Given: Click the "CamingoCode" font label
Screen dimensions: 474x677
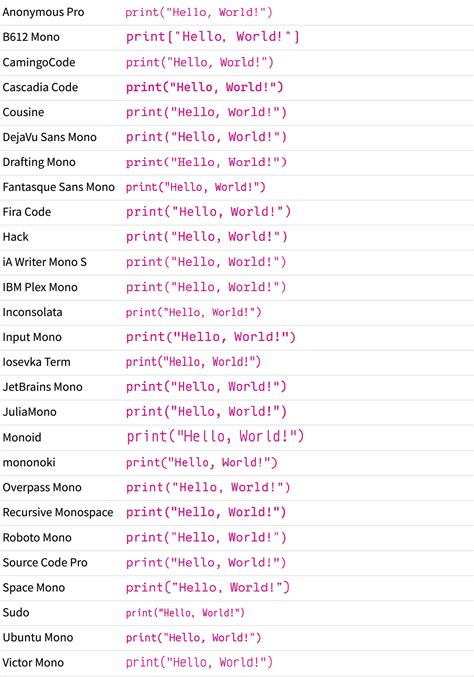Looking at the screenshot, I should pos(39,62).
